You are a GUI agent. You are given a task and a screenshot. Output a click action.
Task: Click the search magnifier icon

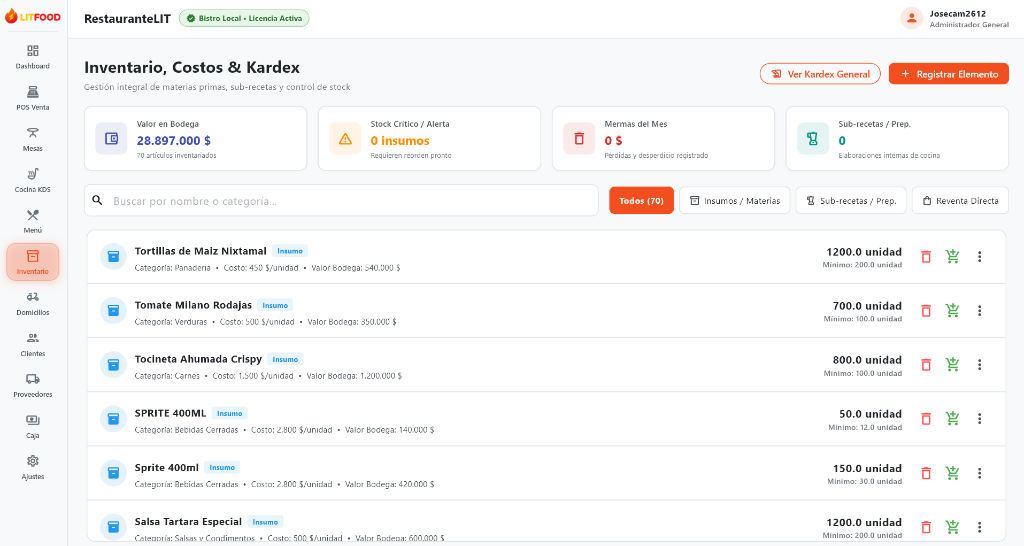(x=97, y=200)
